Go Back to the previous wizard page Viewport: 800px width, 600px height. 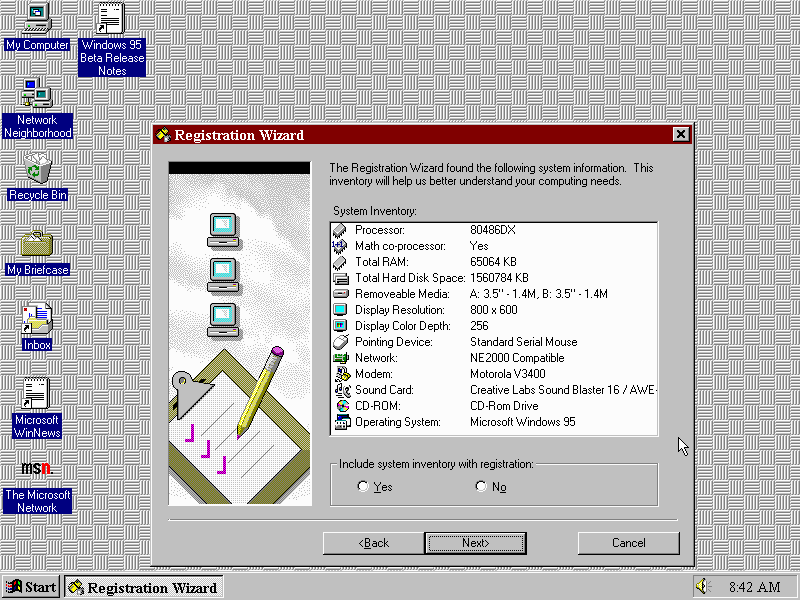point(373,543)
